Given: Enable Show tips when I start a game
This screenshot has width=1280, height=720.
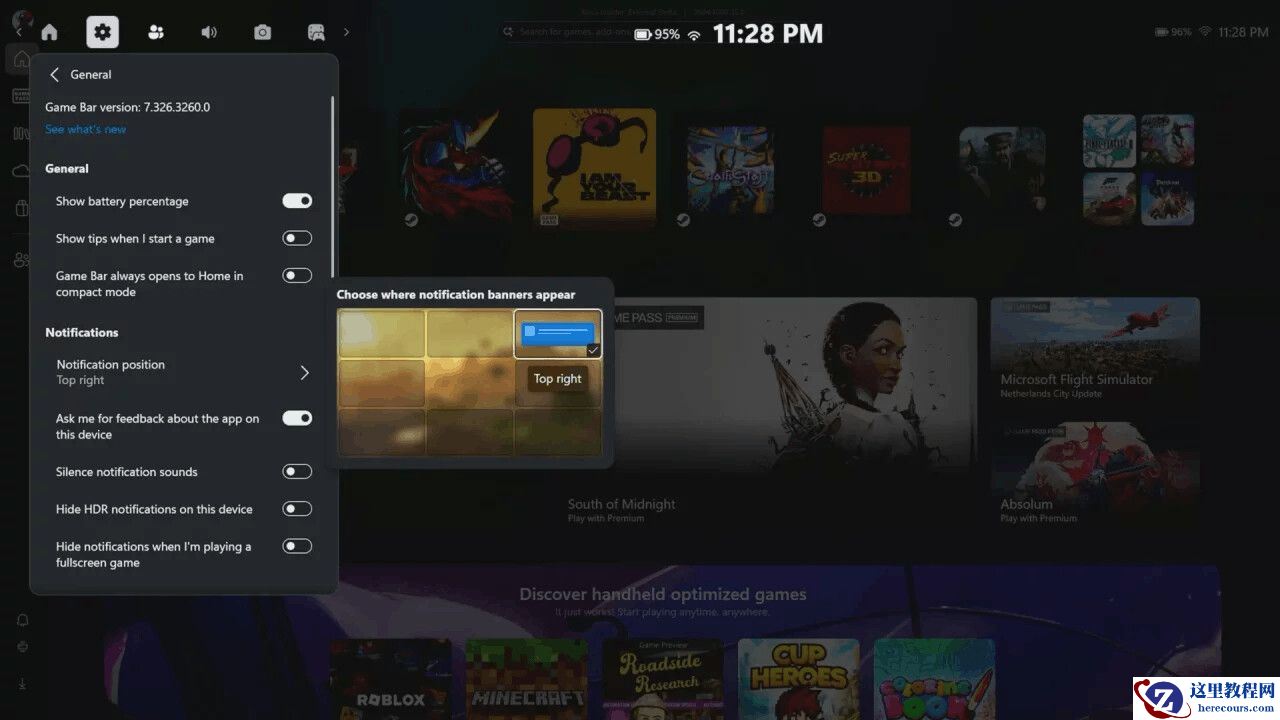Looking at the screenshot, I should click(297, 238).
